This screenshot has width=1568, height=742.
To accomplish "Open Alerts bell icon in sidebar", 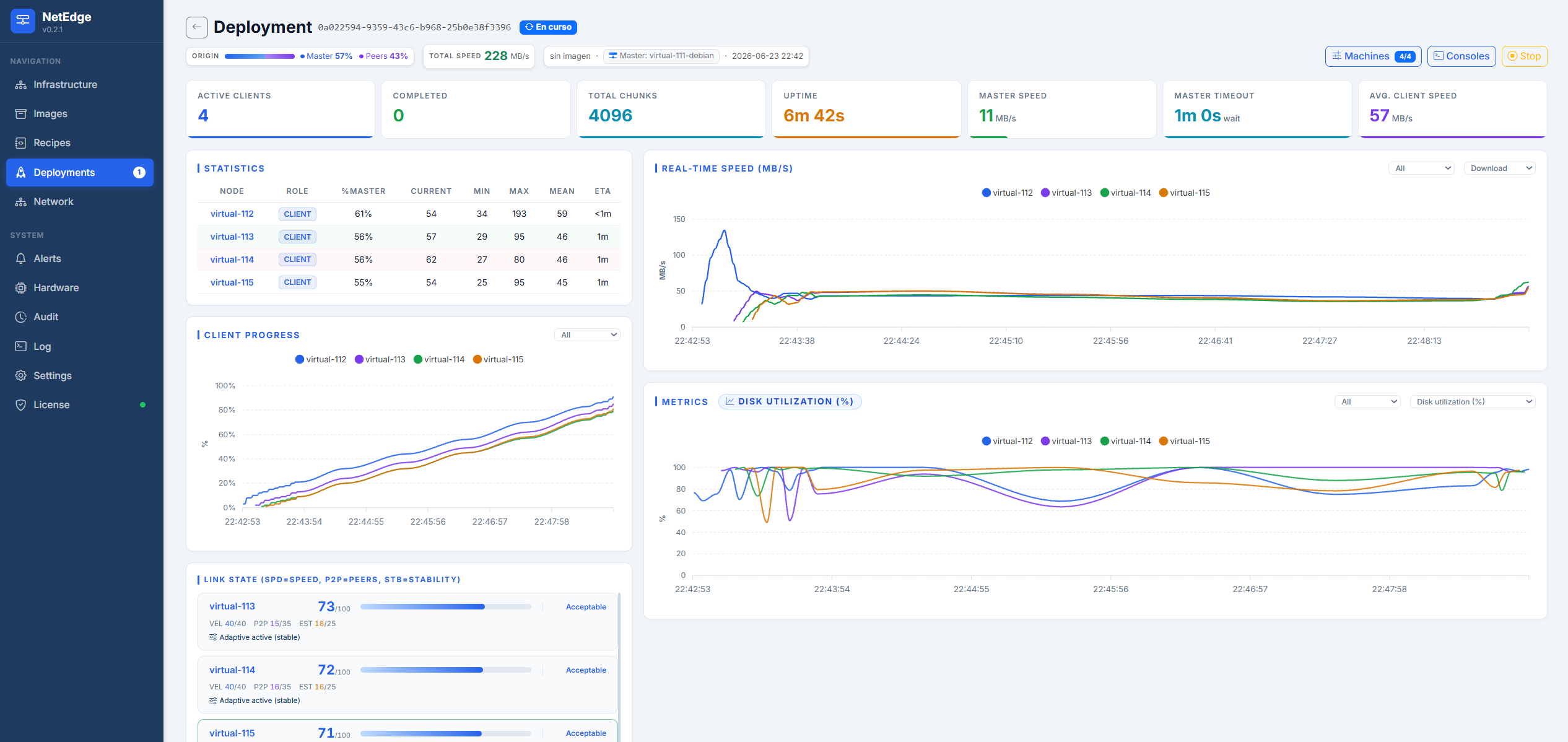I will [21, 259].
